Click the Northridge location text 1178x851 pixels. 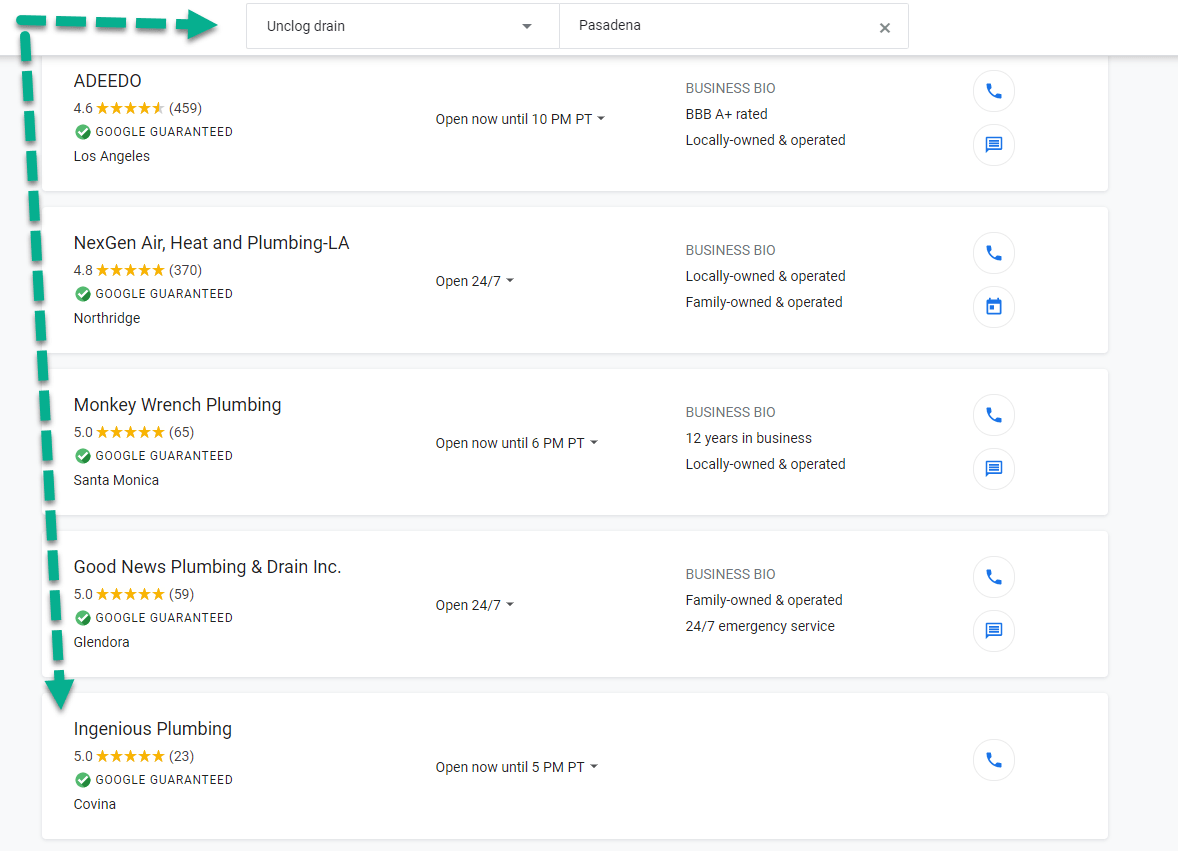(x=107, y=318)
